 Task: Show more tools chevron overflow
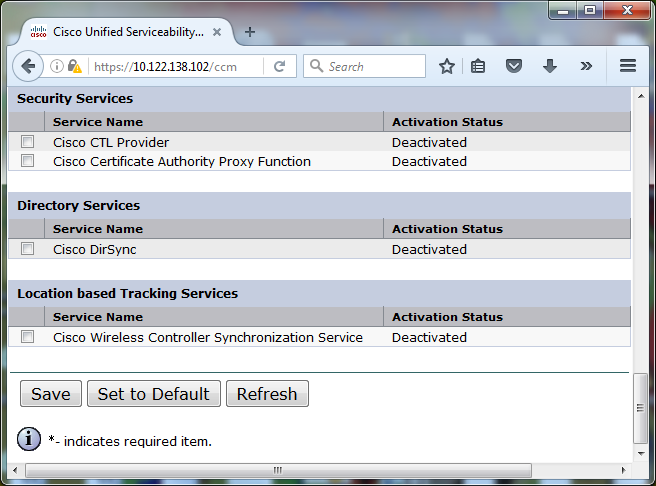pos(586,66)
